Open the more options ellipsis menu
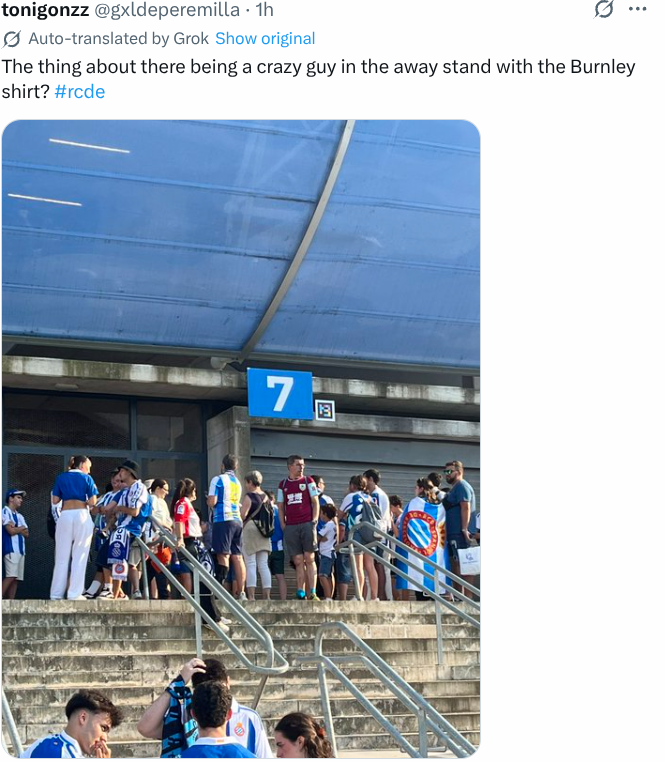This screenshot has width=665, height=762. coord(637,10)
